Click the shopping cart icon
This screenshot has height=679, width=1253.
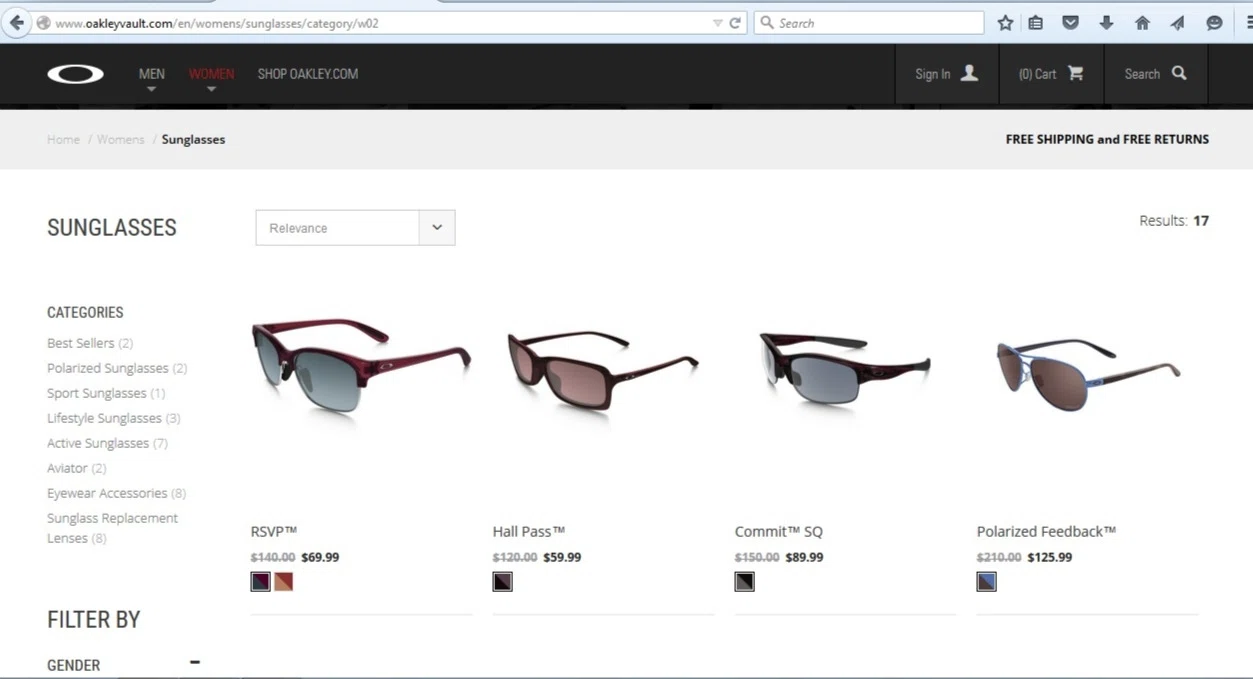[x=1075, y=73]
